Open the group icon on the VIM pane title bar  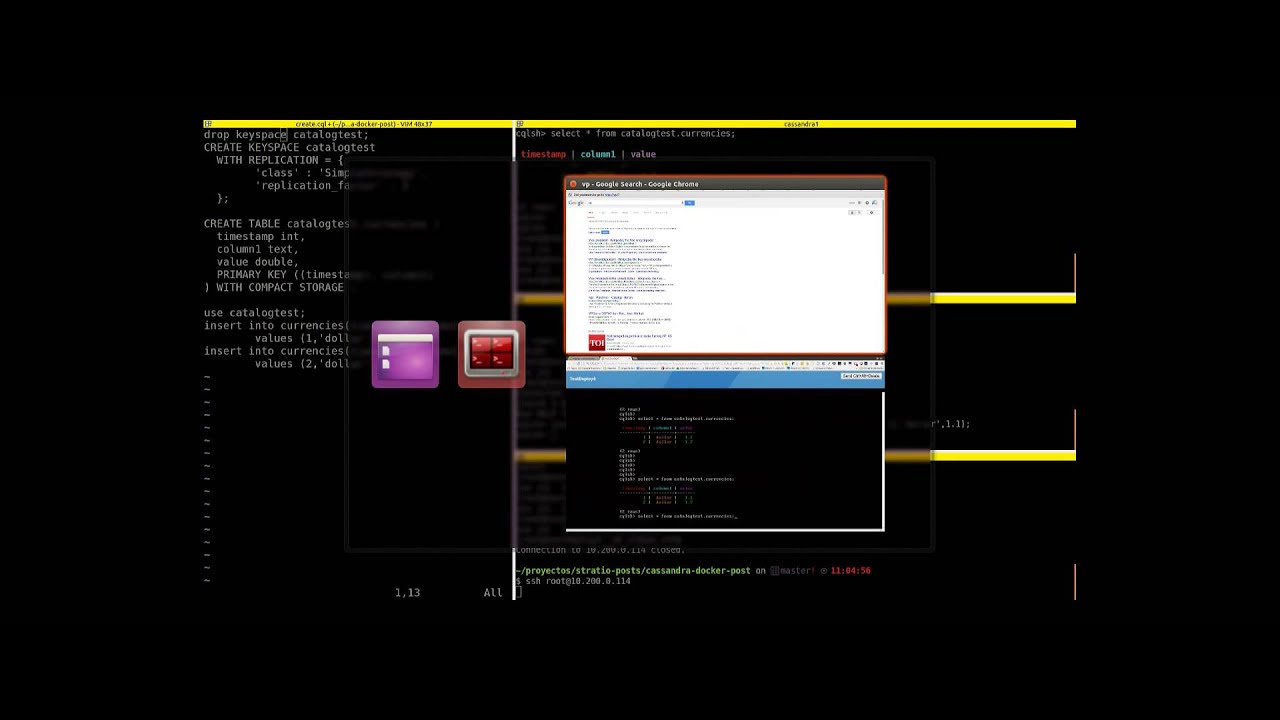208,124
